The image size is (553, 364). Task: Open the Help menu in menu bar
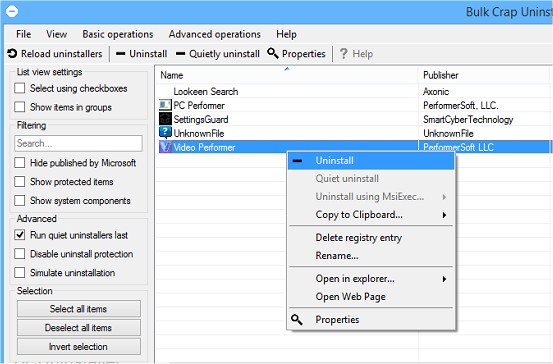(286, 34)
